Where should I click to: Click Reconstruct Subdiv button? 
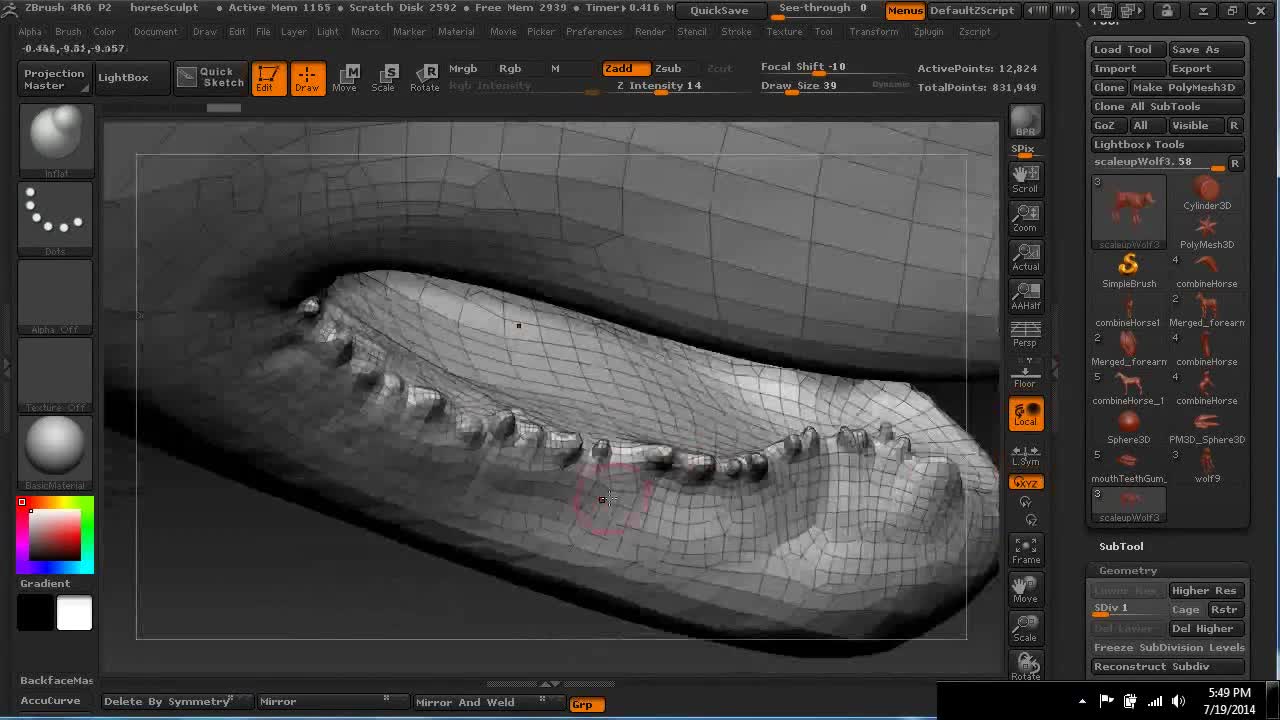pyautogui.click(x=1168, y=666)
